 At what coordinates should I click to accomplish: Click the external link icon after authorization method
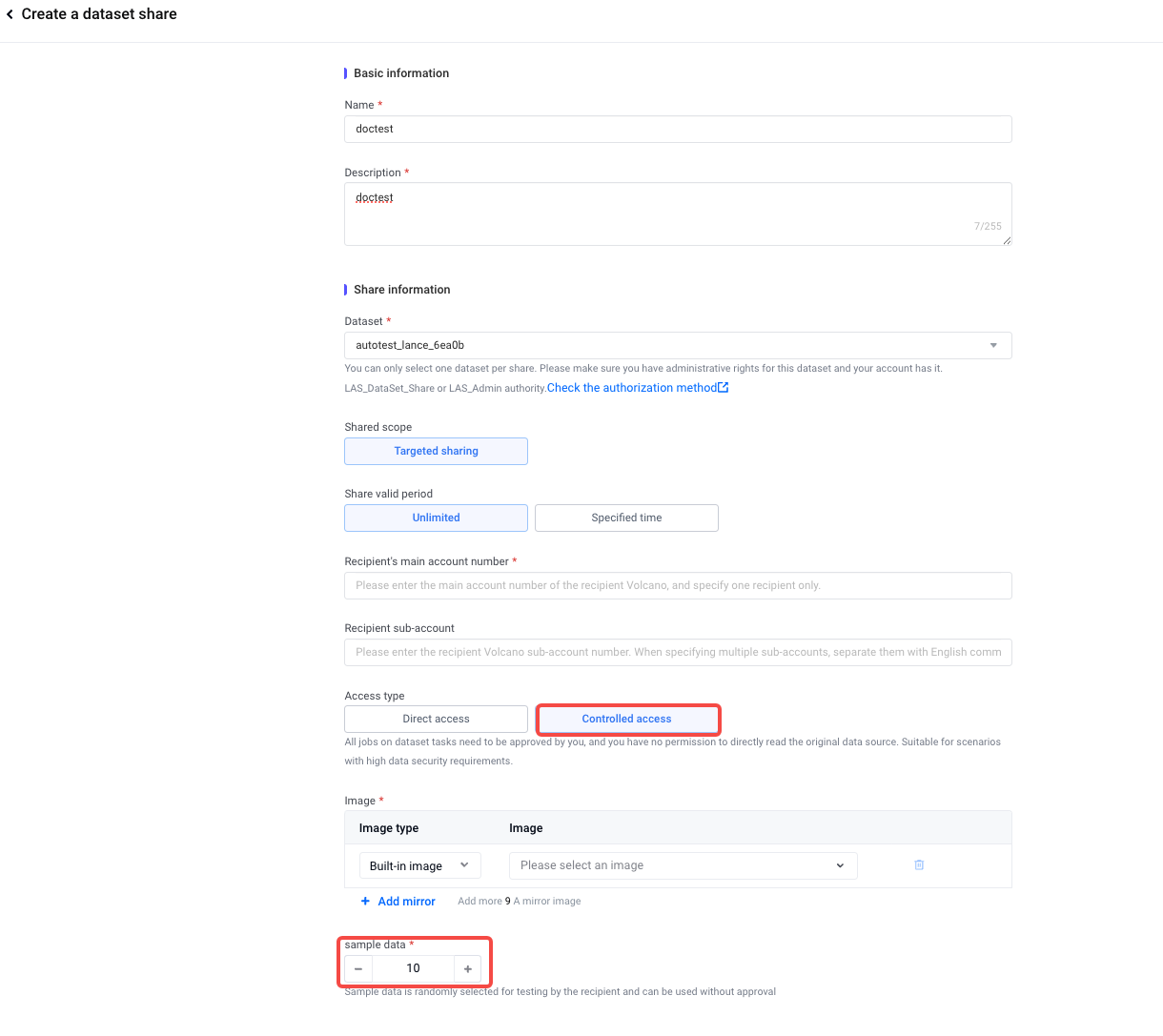[724, 388]
